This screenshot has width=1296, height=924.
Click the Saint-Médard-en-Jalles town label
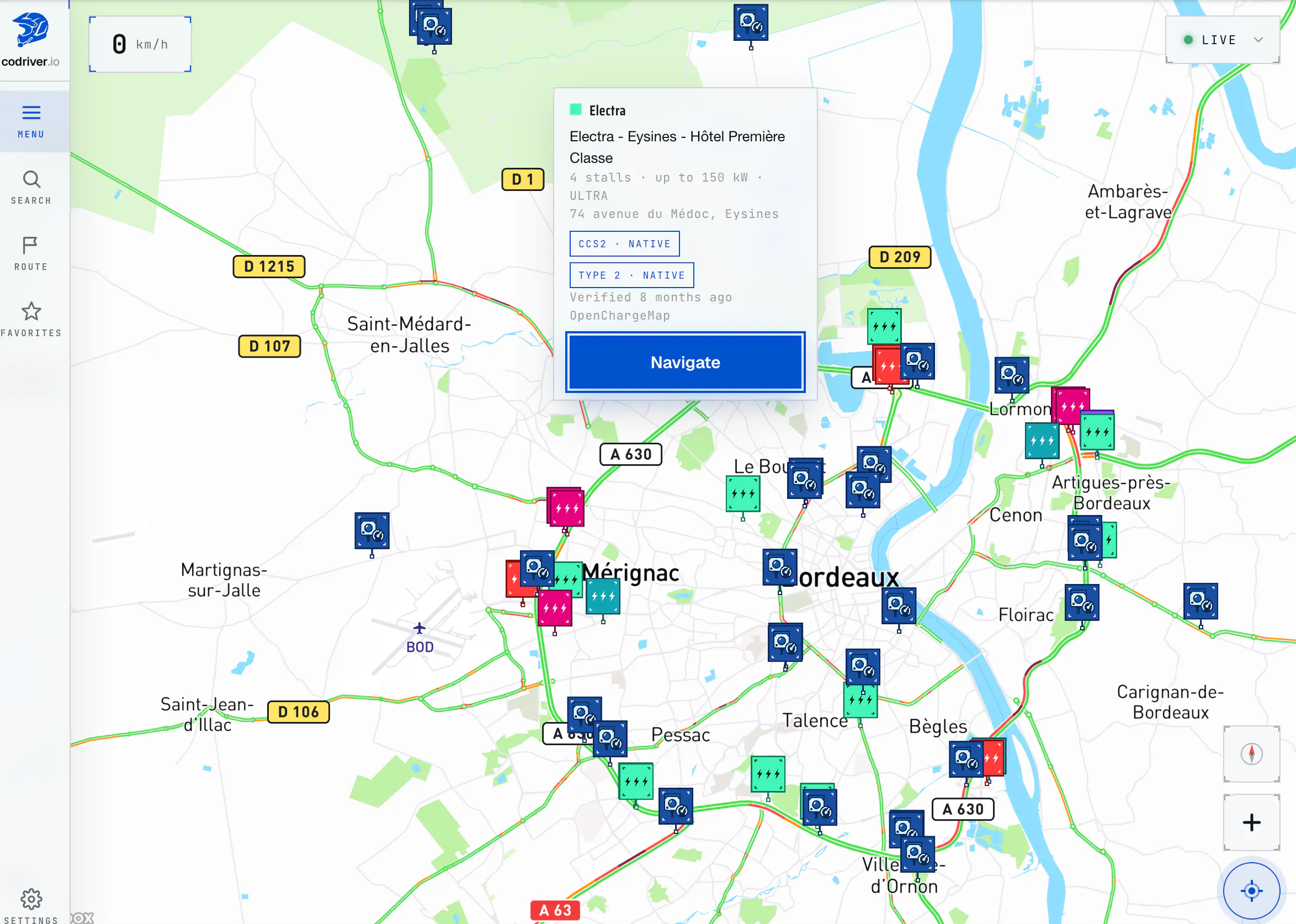point(409,334)
